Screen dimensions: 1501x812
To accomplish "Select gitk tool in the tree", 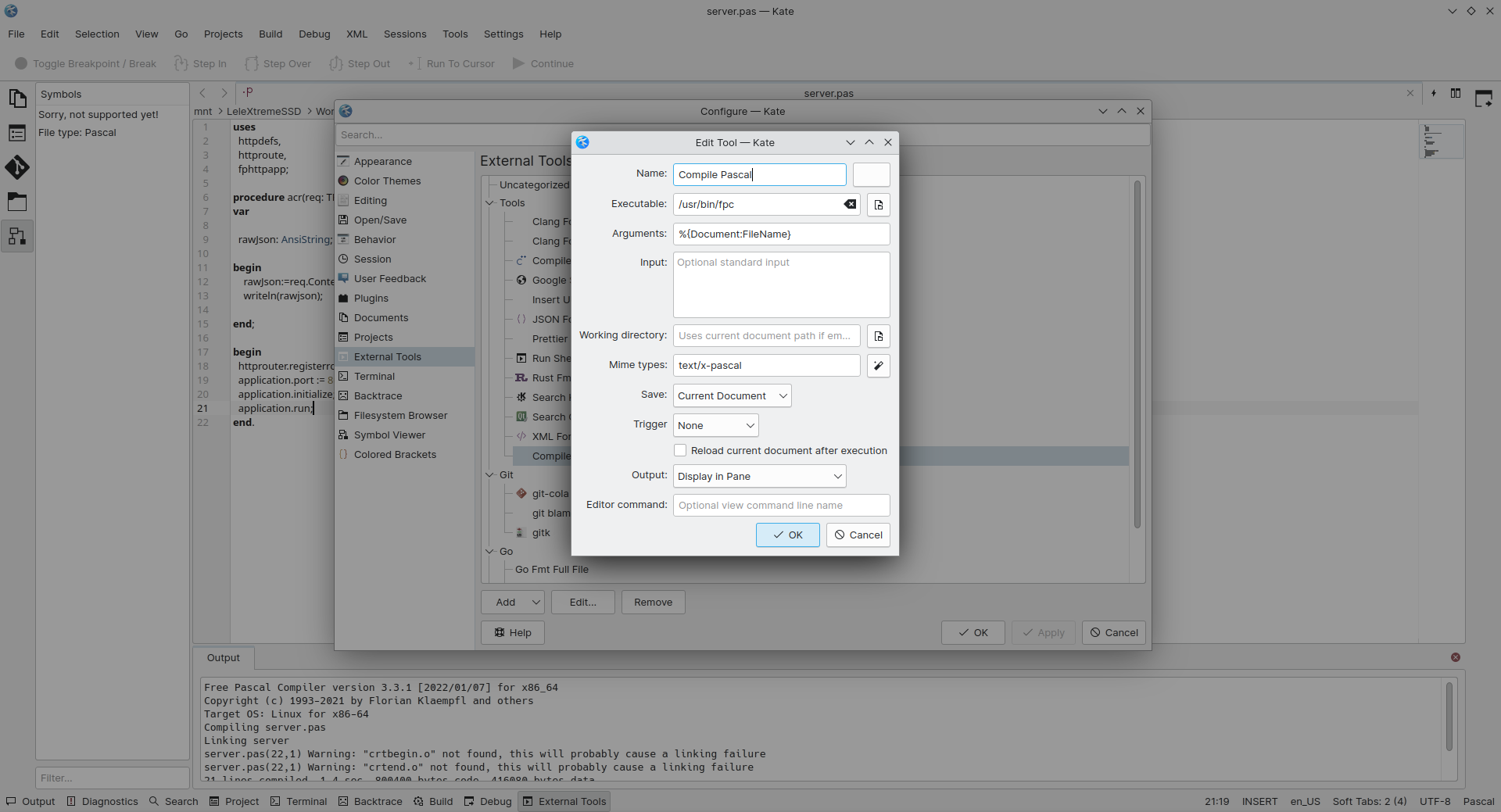I will [x=541, y=533].
